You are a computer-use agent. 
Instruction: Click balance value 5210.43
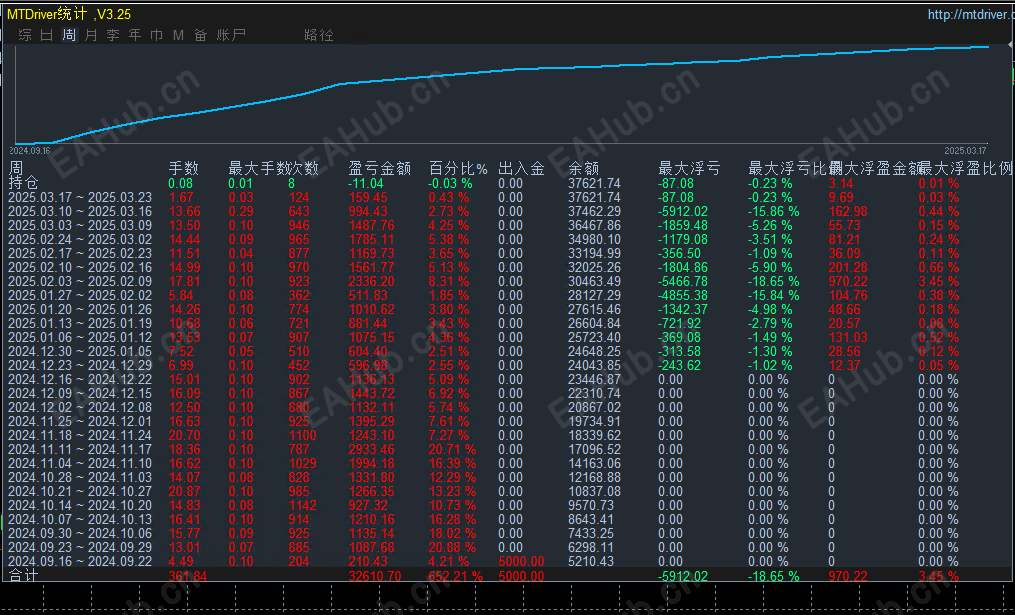(x=591, y=561)
